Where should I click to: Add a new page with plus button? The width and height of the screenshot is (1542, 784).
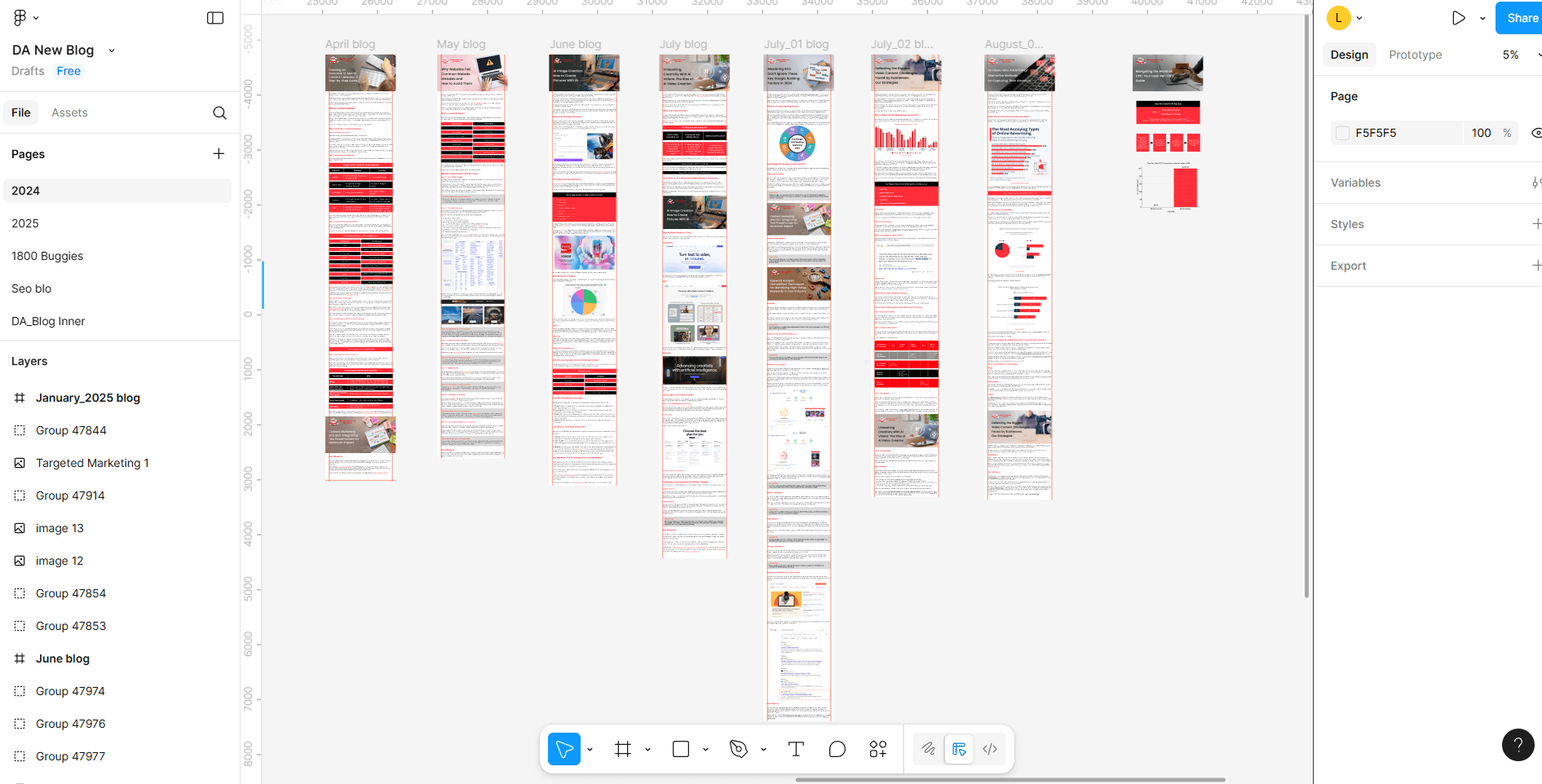click(219, 154)
